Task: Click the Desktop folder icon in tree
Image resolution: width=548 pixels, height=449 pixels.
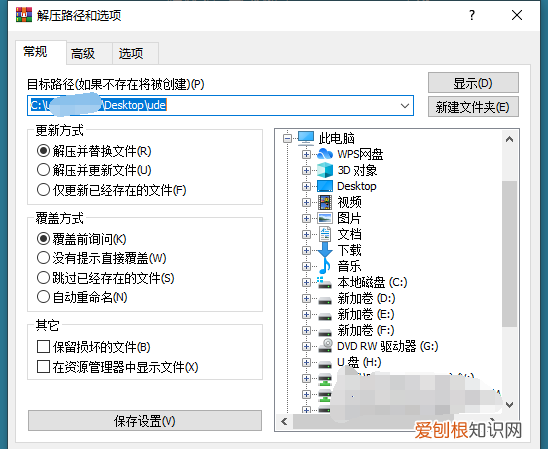Action: 325,186
